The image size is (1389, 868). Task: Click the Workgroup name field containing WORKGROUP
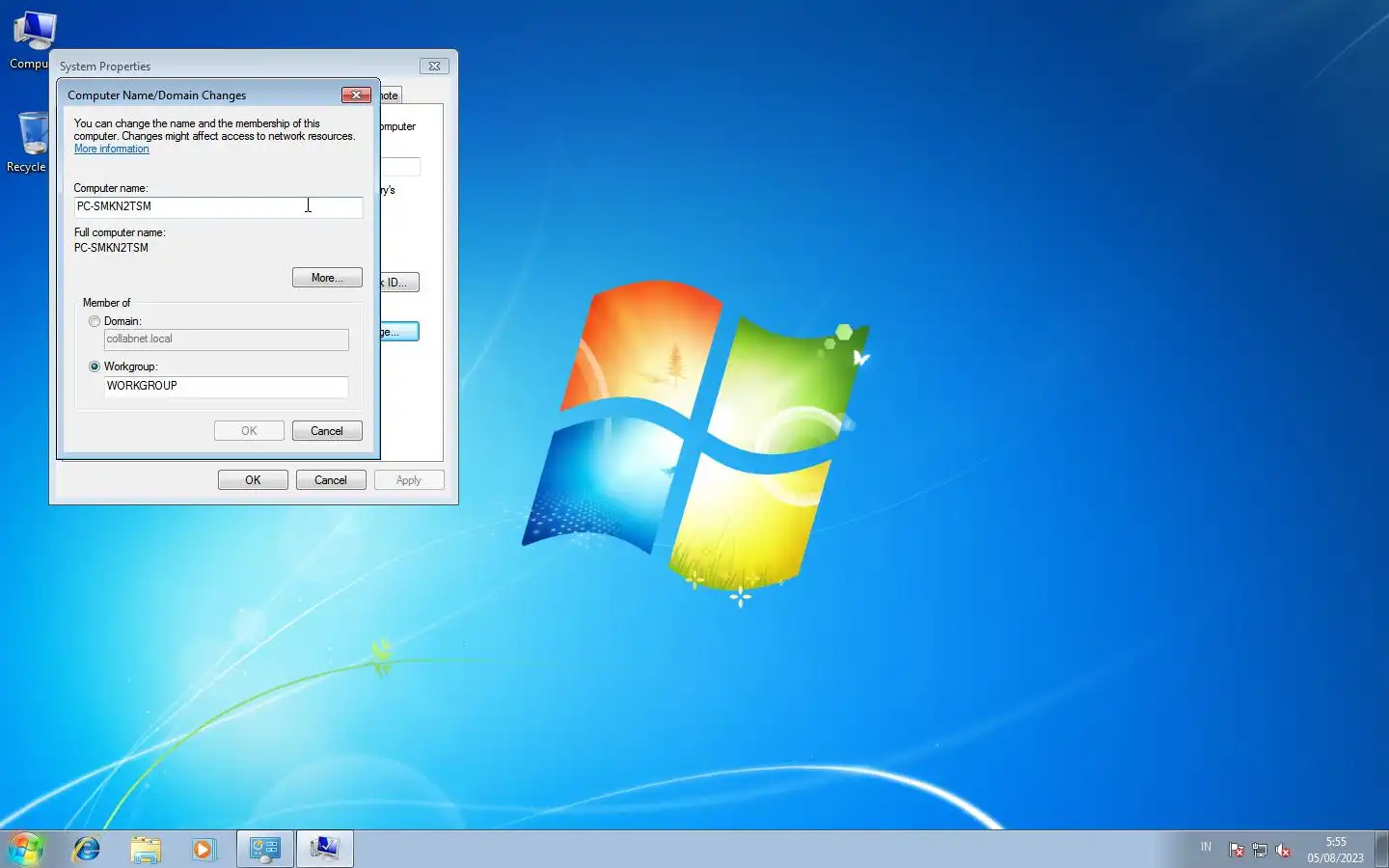227,386
